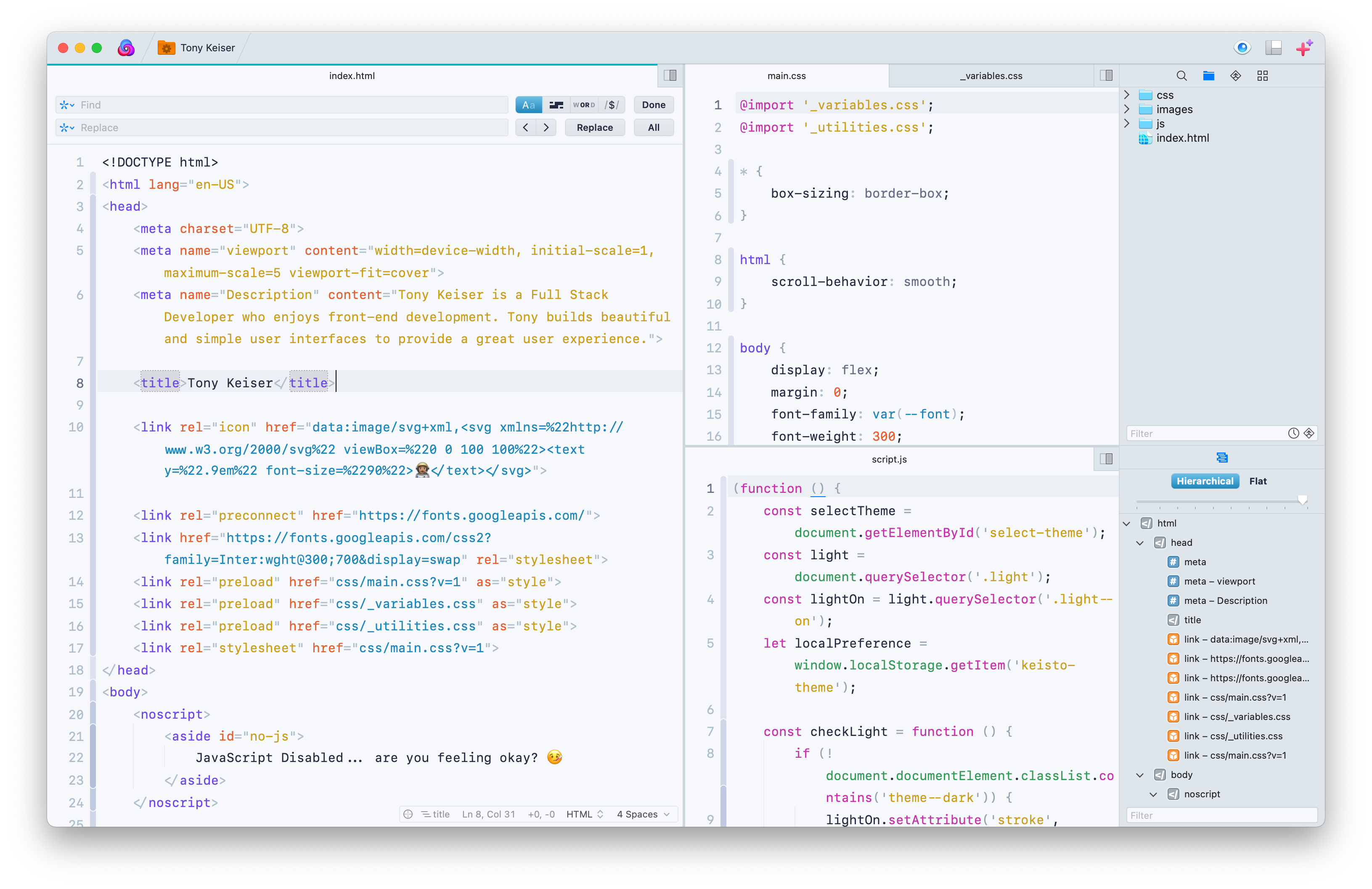1372x889 pixels.
Task: Expand the css folder
Action: click(1127, 95)
